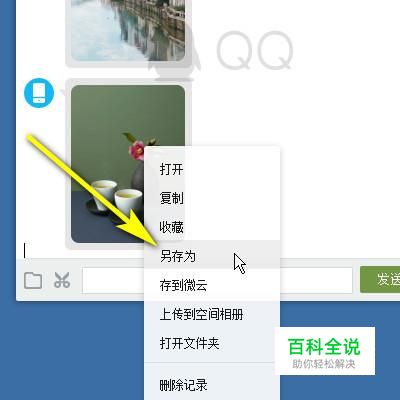Select the scissors screenshot tool
This screenshot has height=400, width=400.
(x=62, y=280)
